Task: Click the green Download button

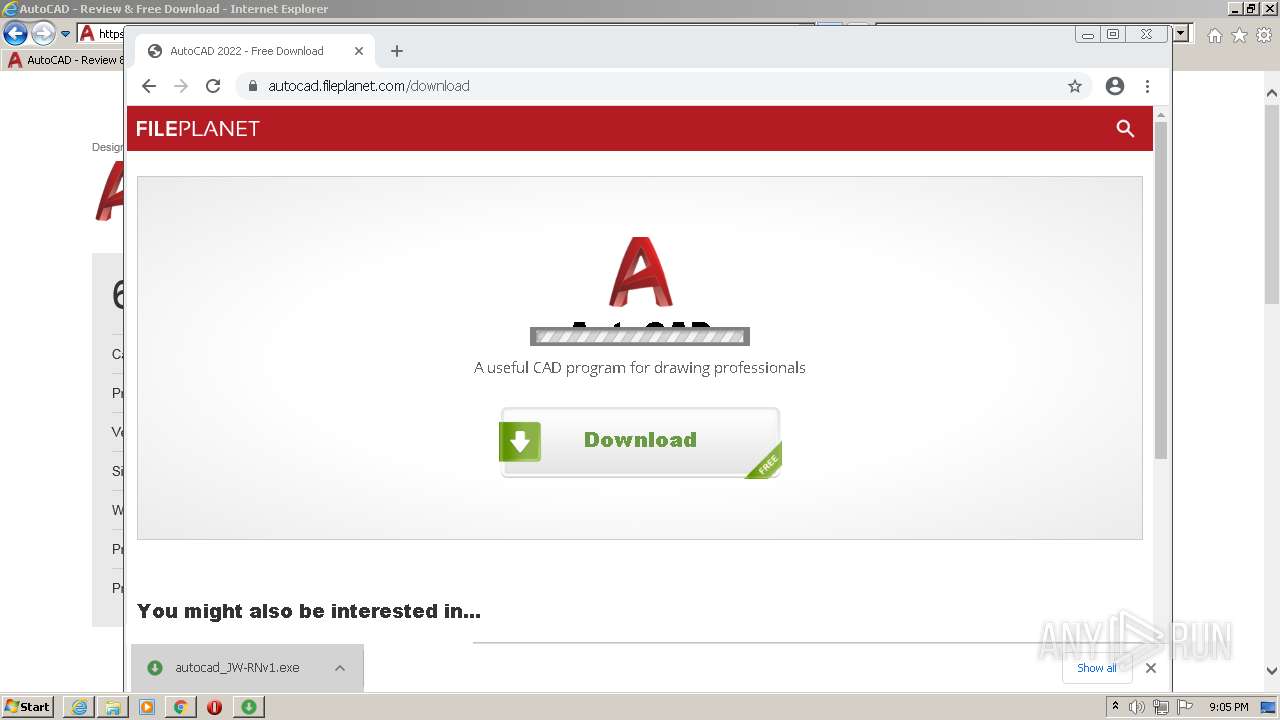Action: point(640,442)
